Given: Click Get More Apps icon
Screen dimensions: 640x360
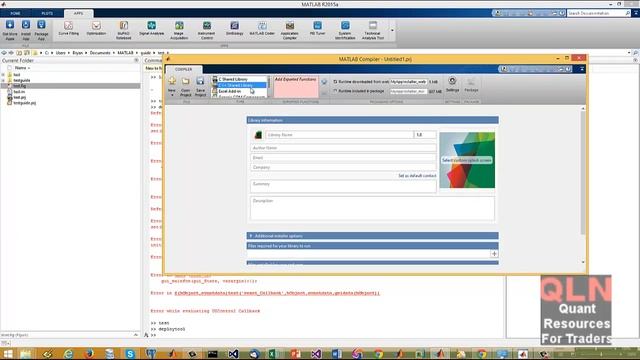Looking at the screenshot, I should [x=10, y=30].
